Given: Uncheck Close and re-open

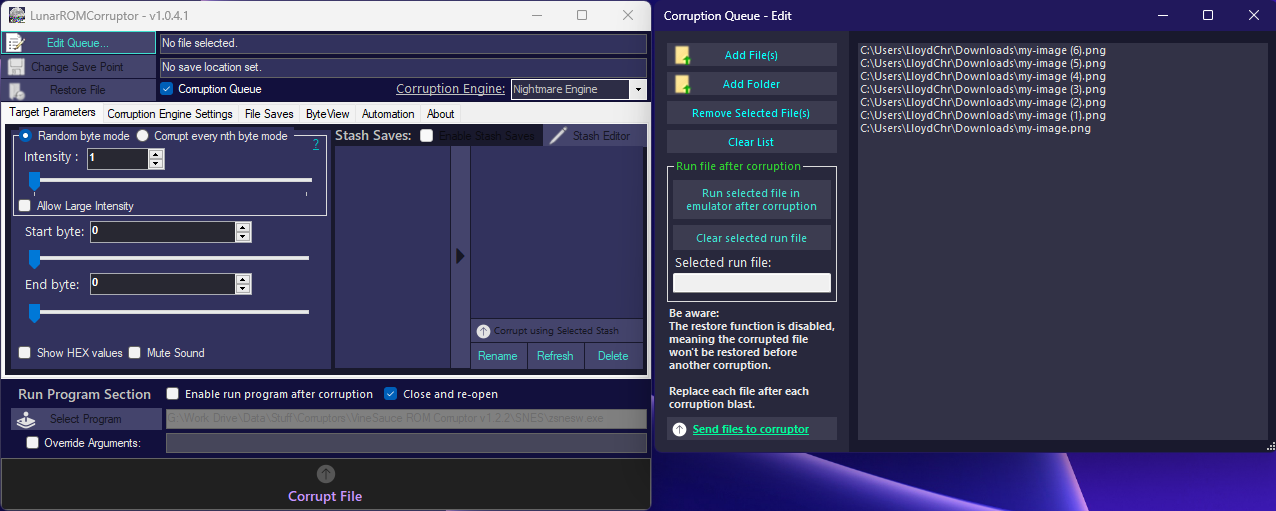Looking at the screenshot, I should (391, 394).
